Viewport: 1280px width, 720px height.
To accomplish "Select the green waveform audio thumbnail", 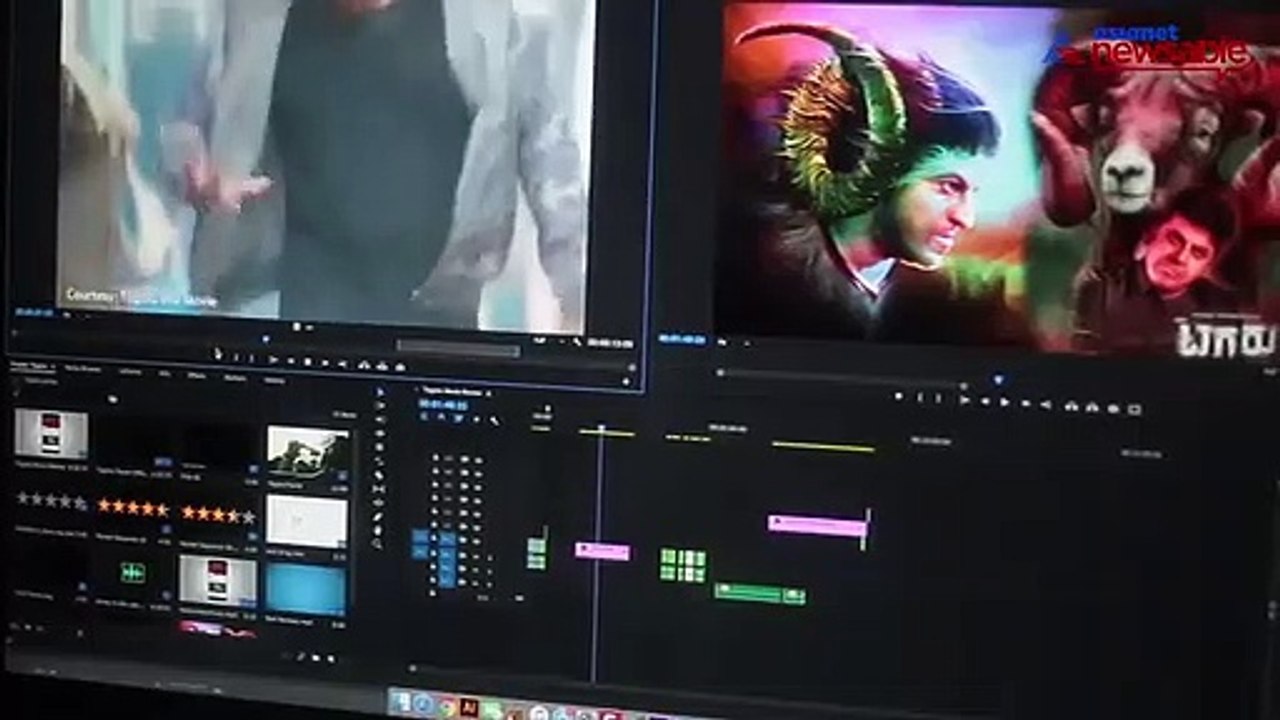I will point(133,572).
